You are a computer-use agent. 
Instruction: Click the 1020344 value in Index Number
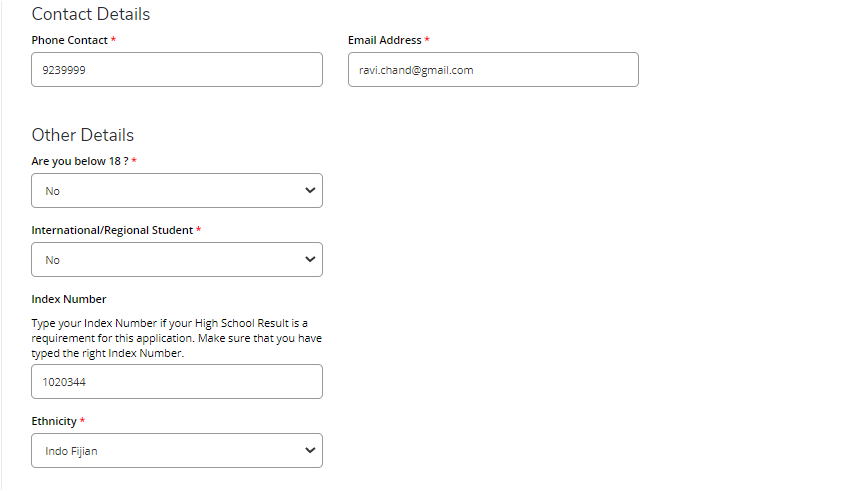click(64, 382)
